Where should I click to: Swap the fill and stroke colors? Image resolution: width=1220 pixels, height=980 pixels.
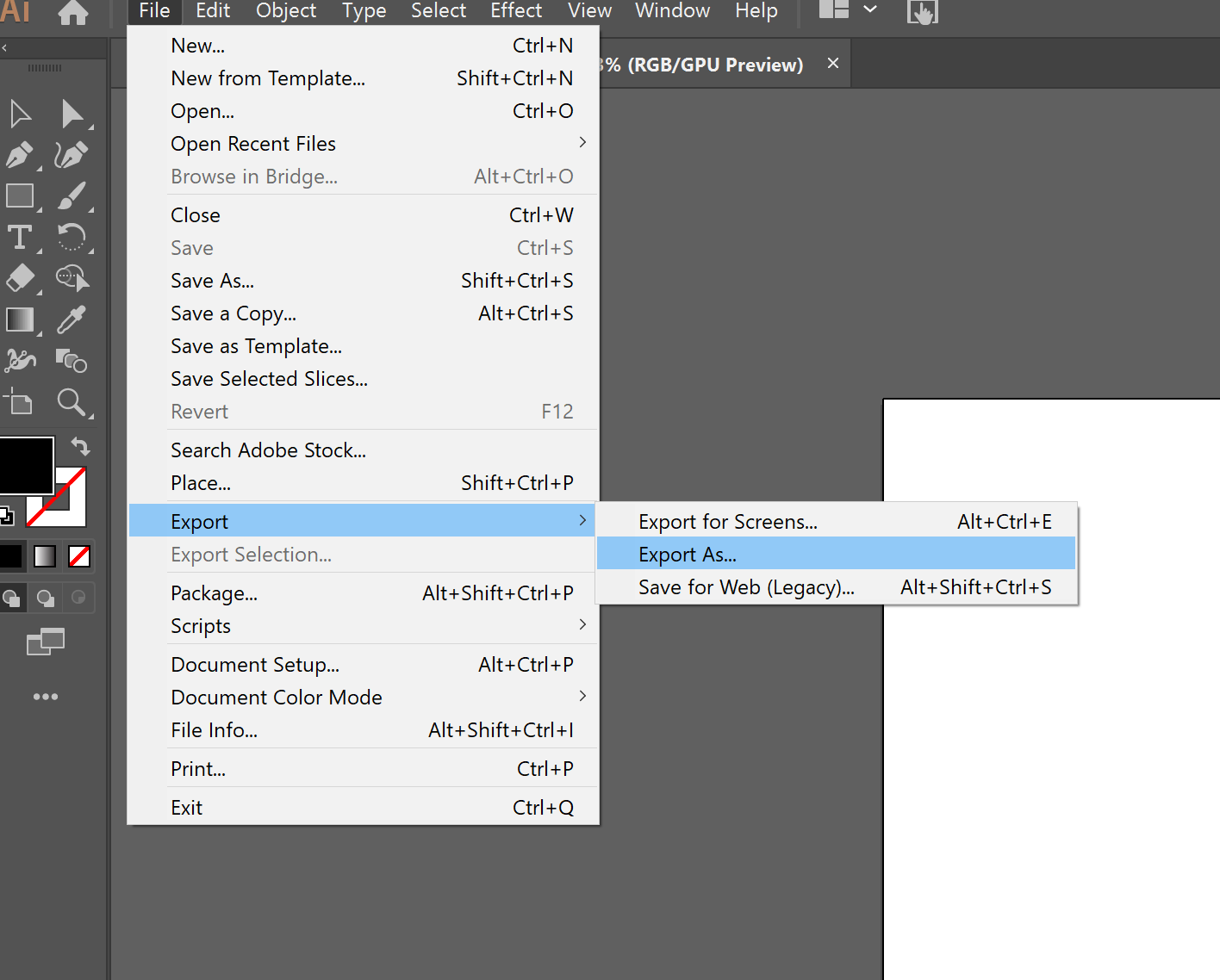[80, 445]
